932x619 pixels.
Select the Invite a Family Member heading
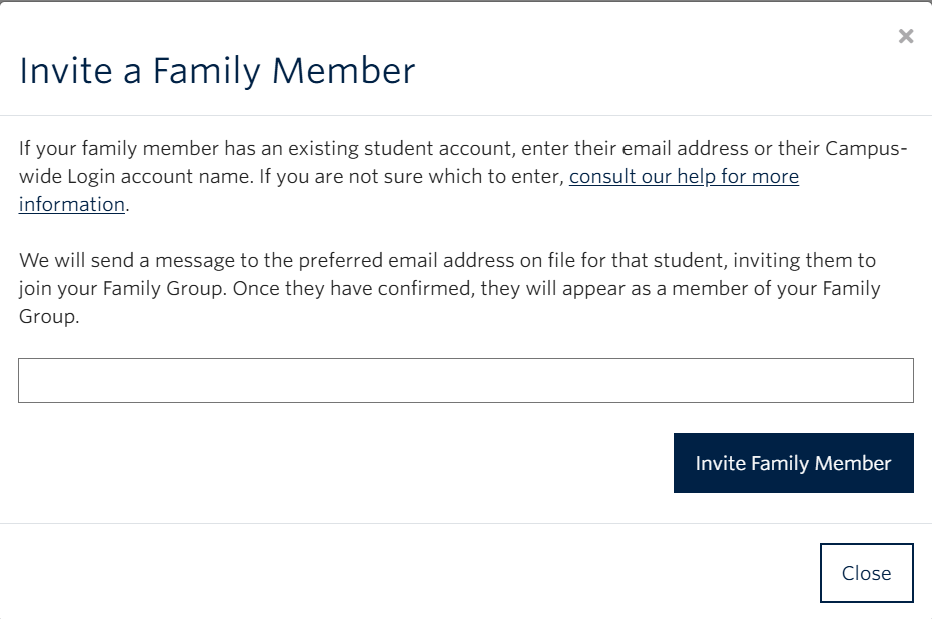216,71
